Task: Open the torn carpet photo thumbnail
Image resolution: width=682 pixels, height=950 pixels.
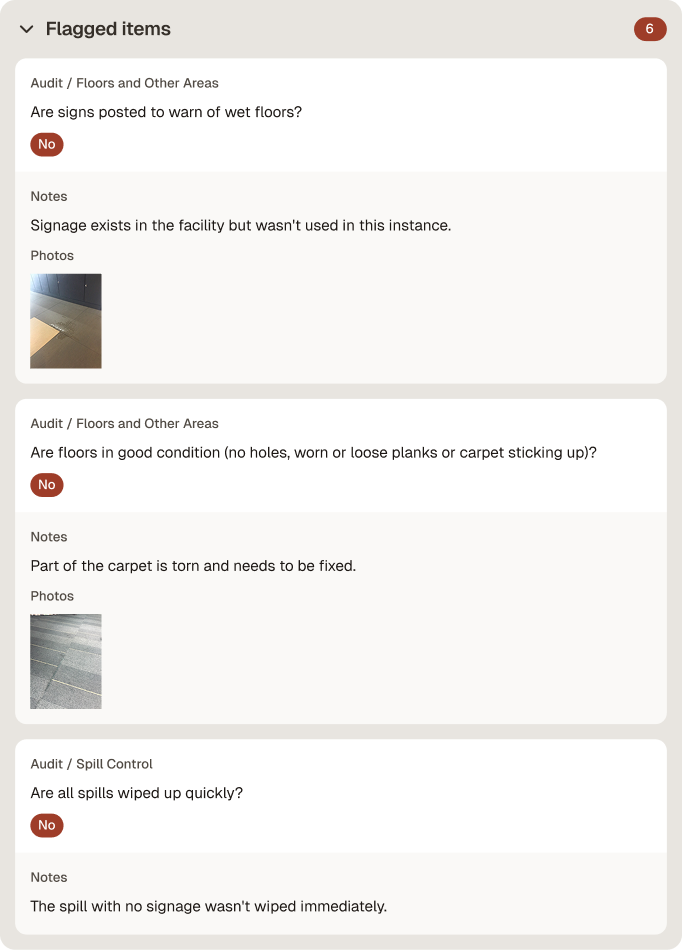Action: [x=66, y=662]
